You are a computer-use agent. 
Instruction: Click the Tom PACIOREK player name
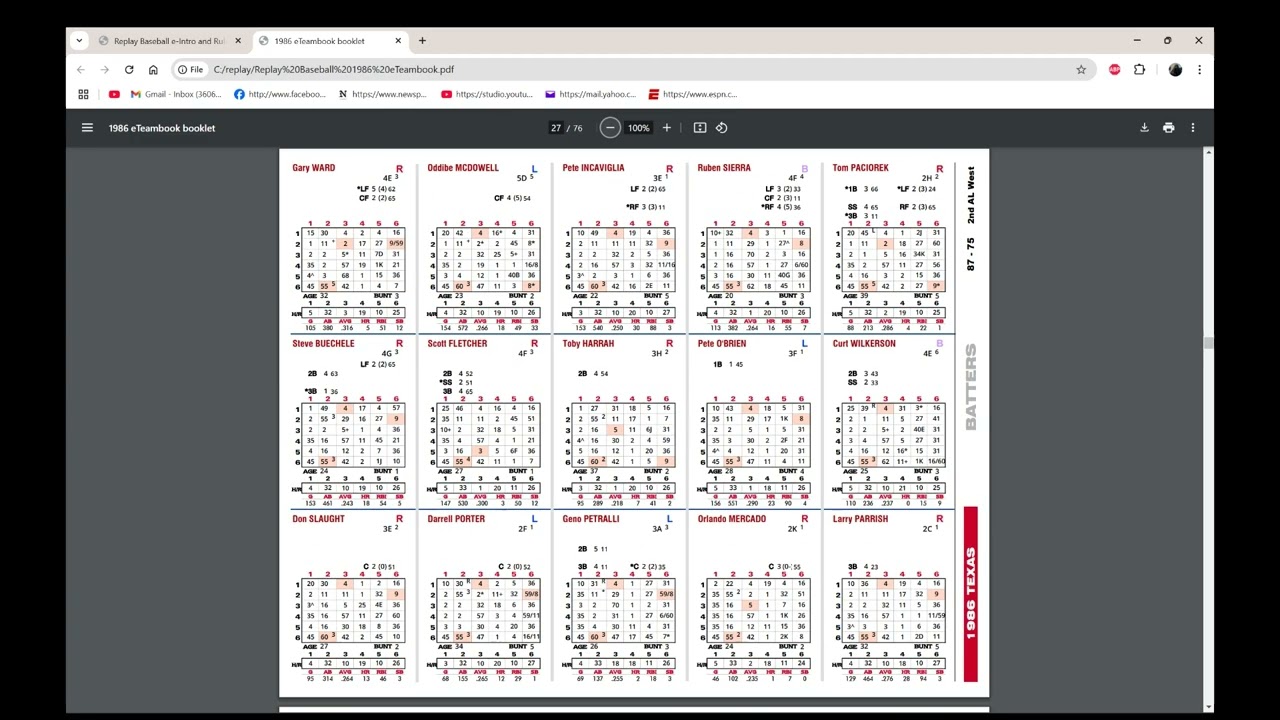pos(861,168)
